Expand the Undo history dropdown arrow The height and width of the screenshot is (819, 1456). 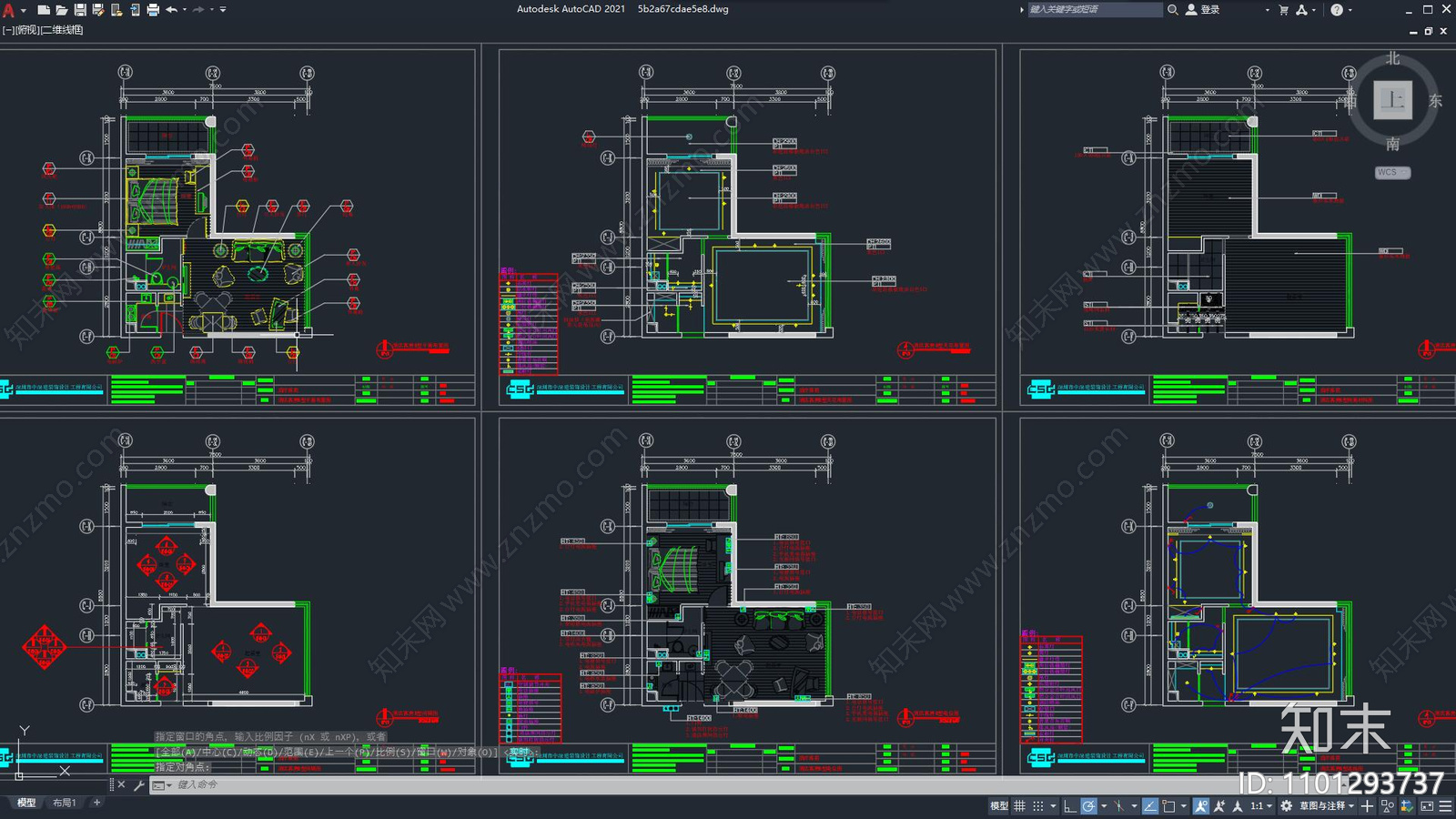[x=185, y=10]
